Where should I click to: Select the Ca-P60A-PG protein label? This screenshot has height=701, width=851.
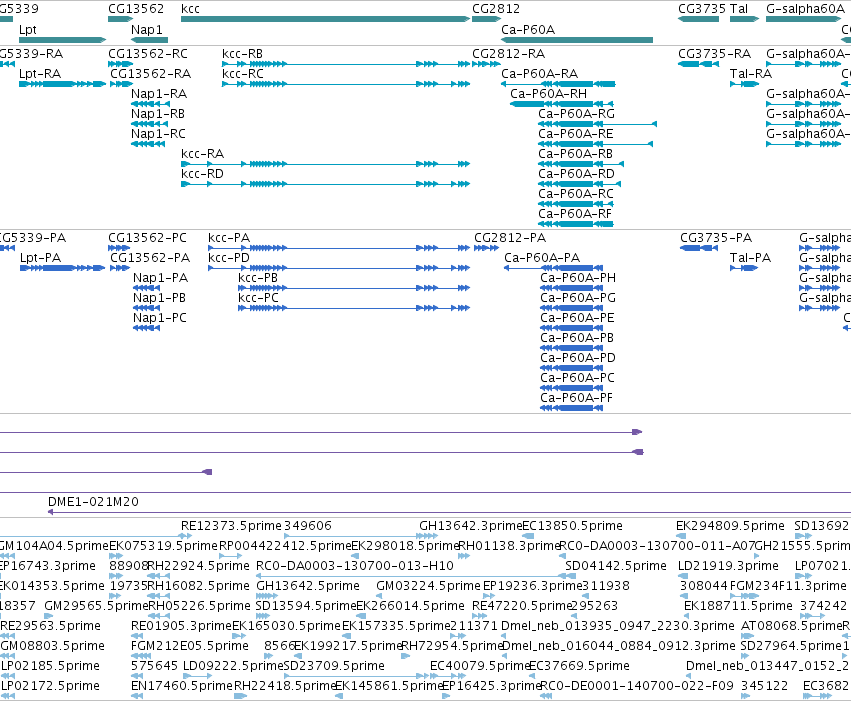[578, 298]
